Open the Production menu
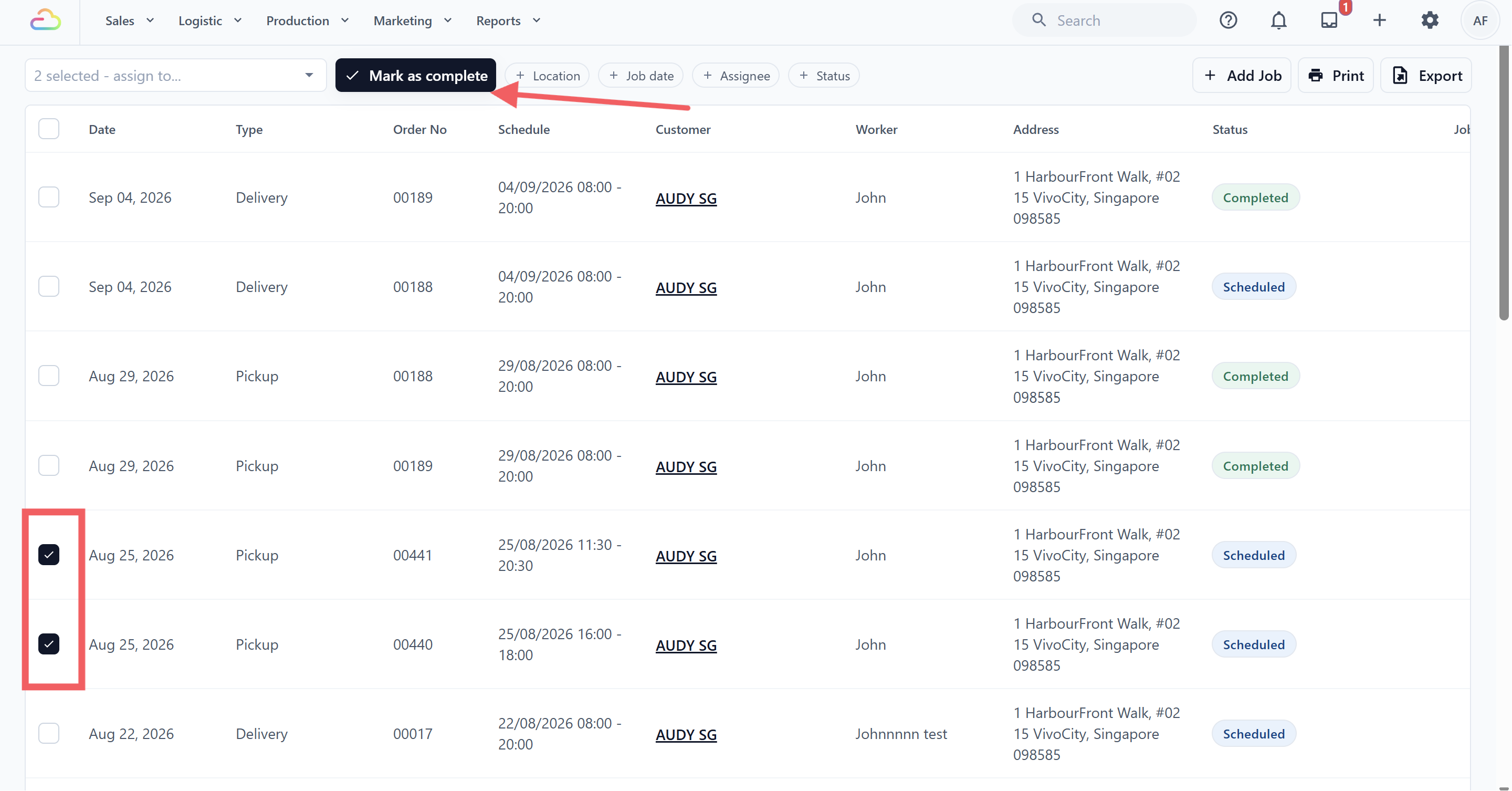This screenshot has width=1512, height=791. pyautogui.click(x=308, y=20)
